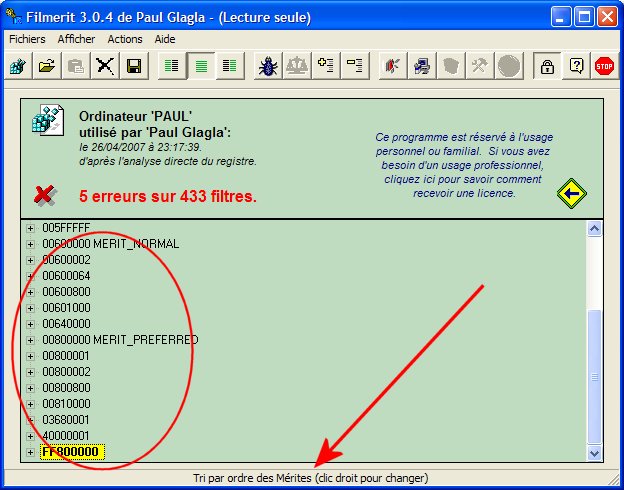Expand the 00601000 tree node
This screenshot has width=624, height=490.
point(30,308)
